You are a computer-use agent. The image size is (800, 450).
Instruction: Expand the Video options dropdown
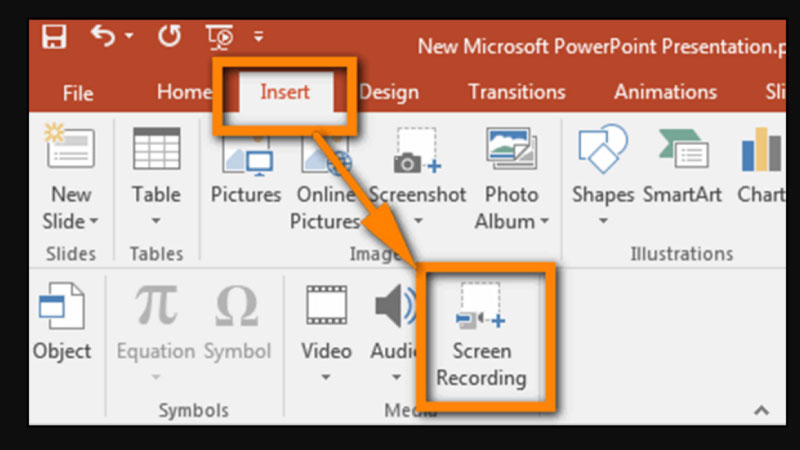[x=326, y=378]
